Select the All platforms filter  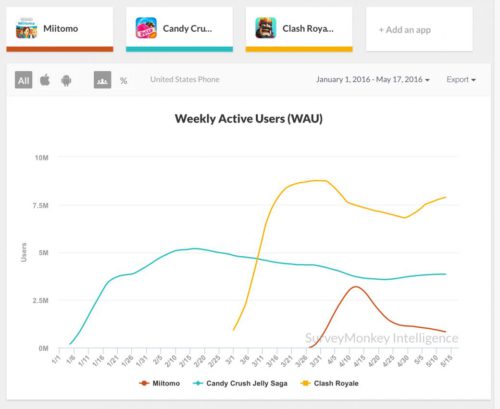pyautogui.click(x=24, y=80)
